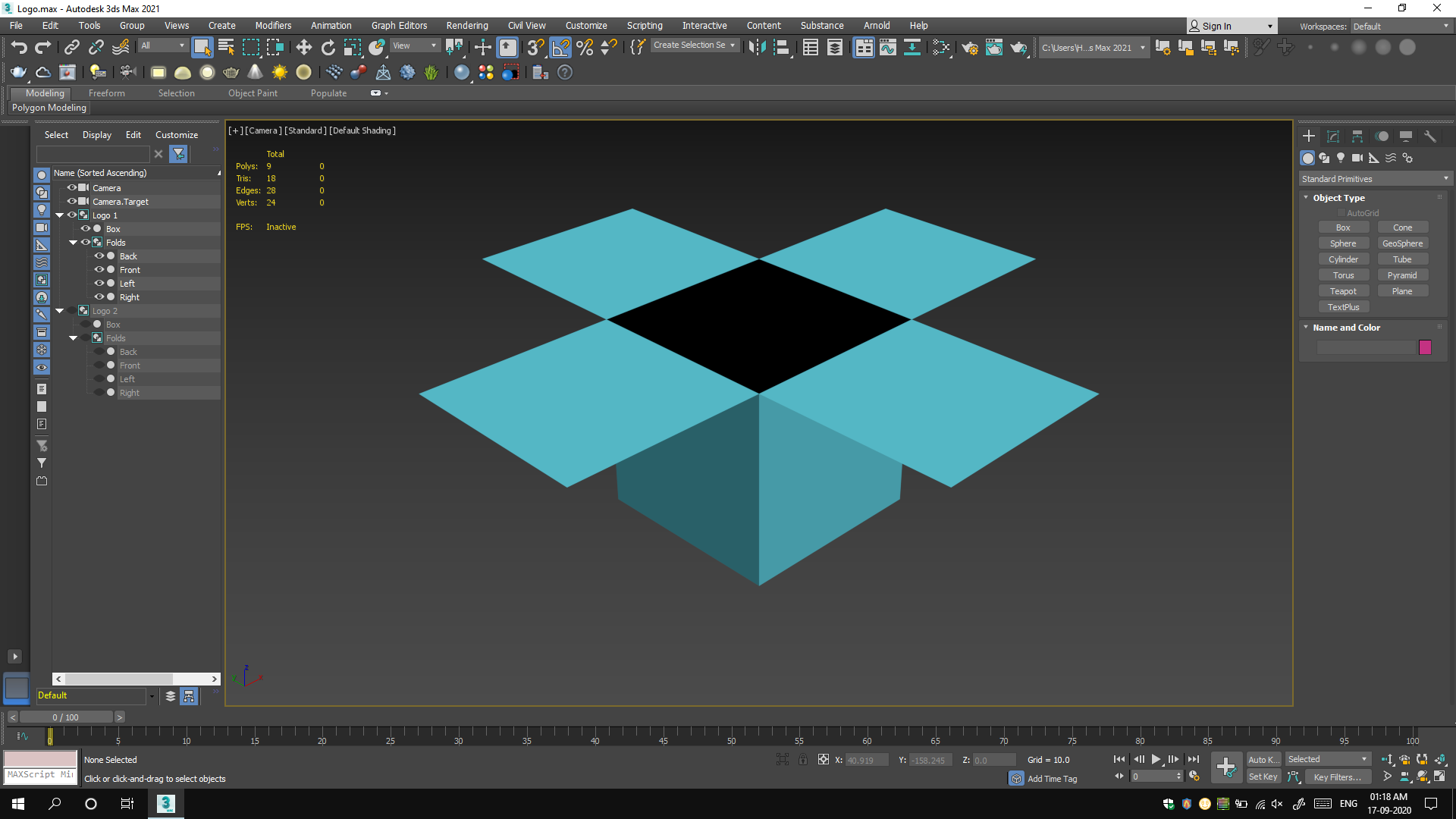This screenshot has height=819, width=1456.
Task: Switch to the Freeform ribbon tab
Action: point(107,93)
